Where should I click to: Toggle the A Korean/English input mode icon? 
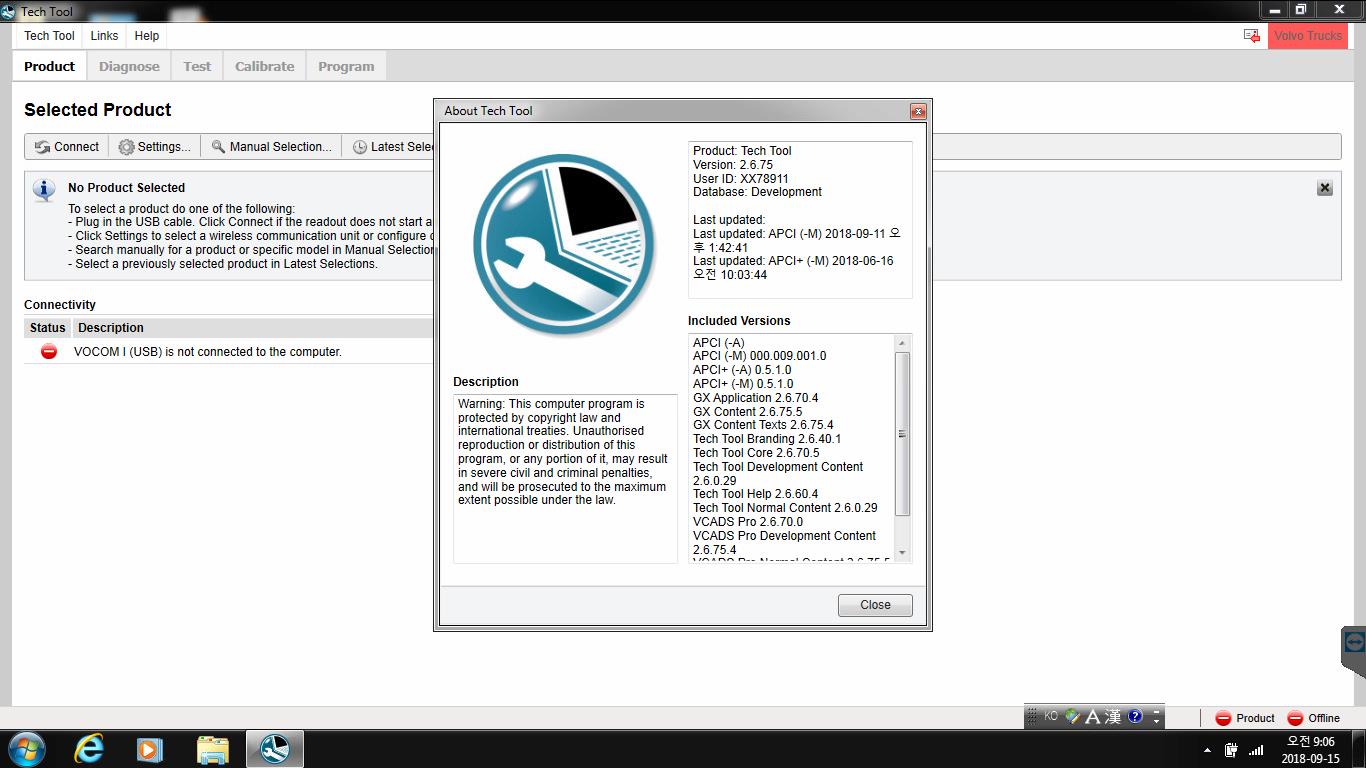pos(1093,717)
